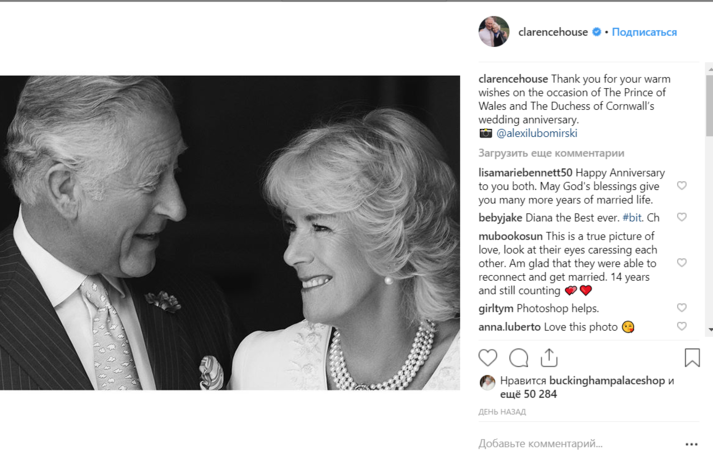Image resolution: width=713 pixels, height=462 pixels.
Task: Open the buckinghampalaceshop liker link
Action: click(x=604, y=381)
